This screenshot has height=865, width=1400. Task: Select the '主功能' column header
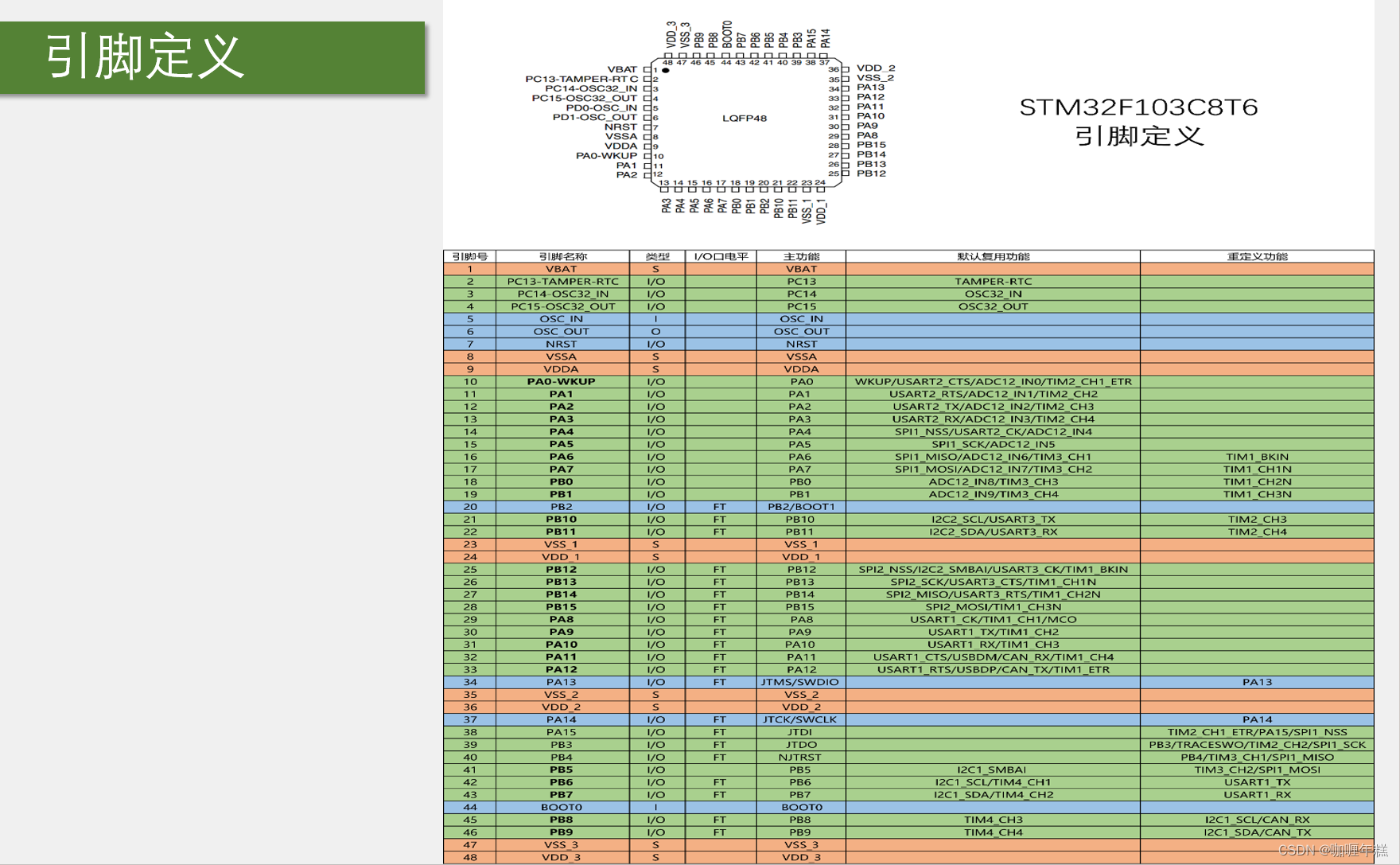[x=801, y=256]
